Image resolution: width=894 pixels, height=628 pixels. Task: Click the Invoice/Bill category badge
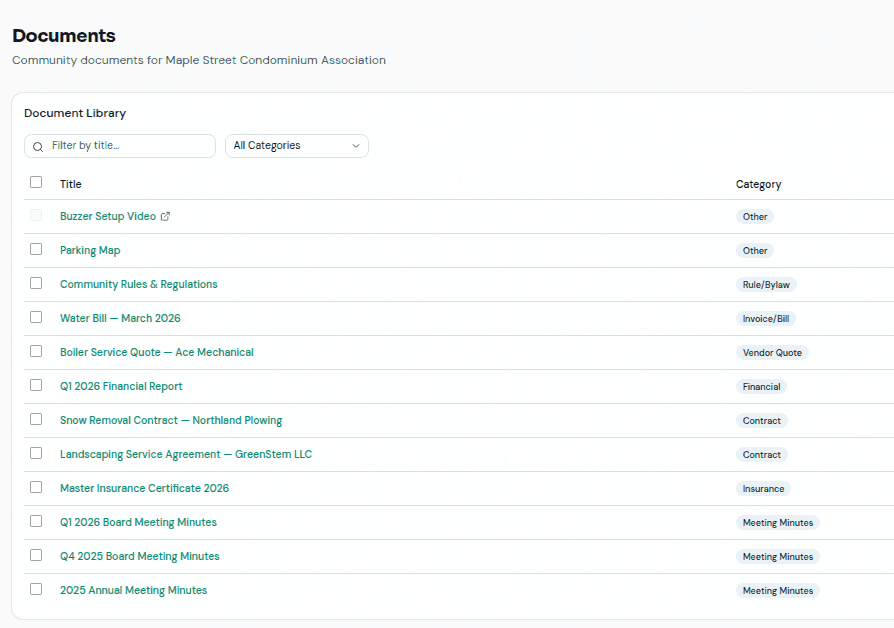click(766, 318)
